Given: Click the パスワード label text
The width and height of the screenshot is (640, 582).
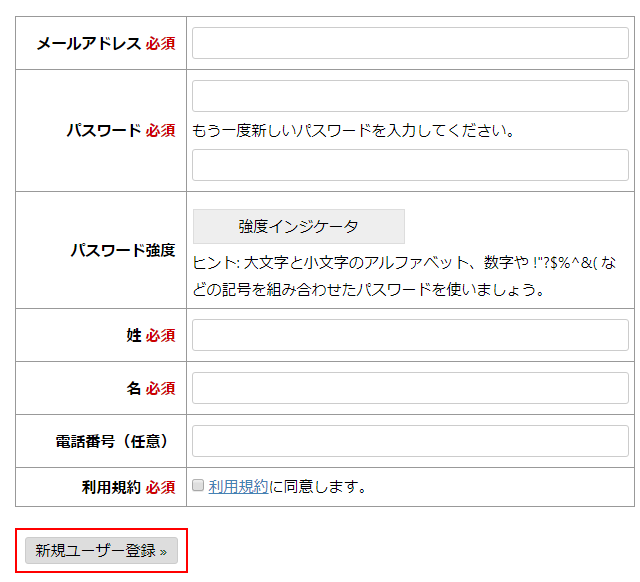Looking at the screenshot, I should (x=104, y=130).
